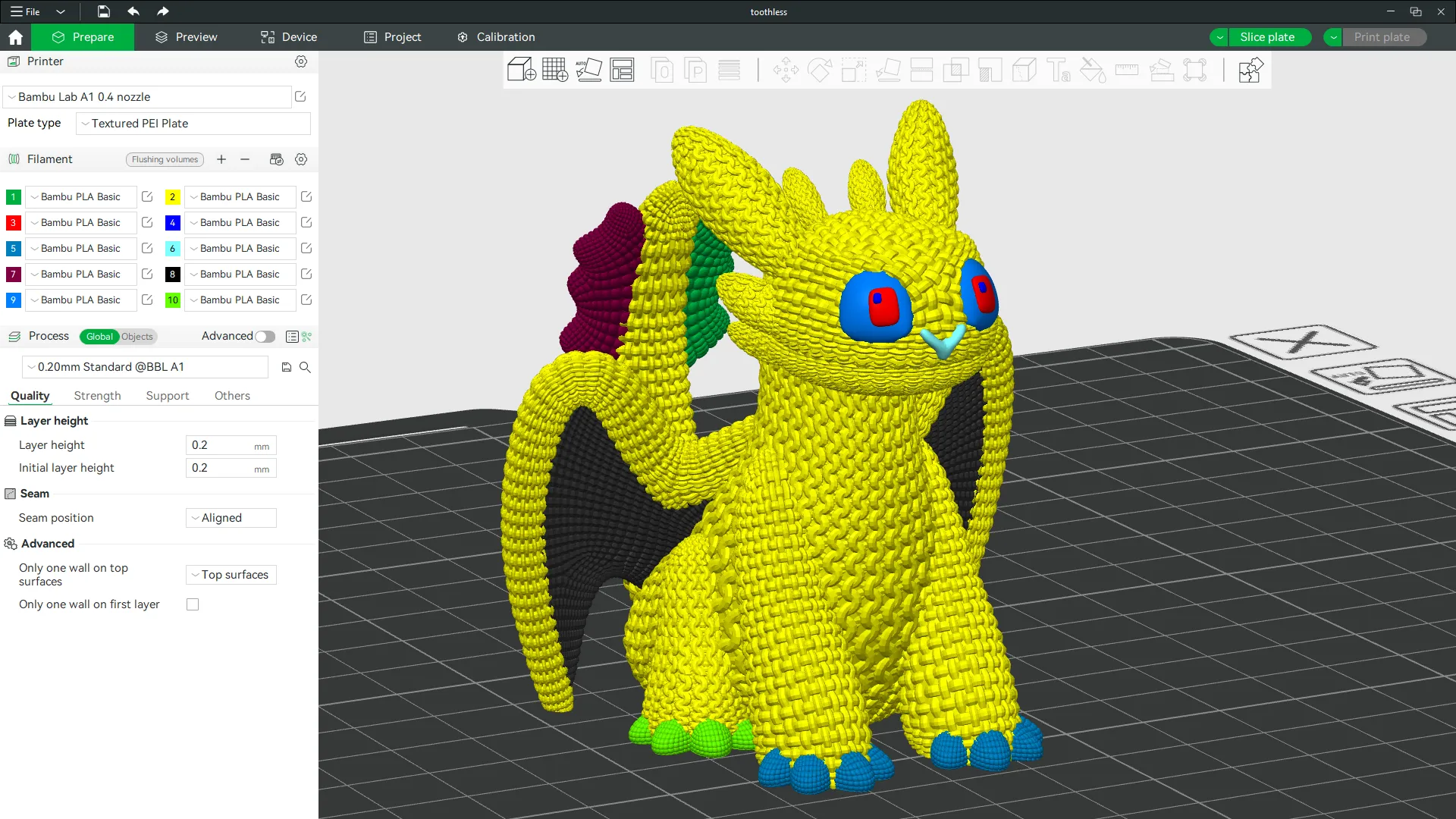Click the Auto orient icon

(x=588, y=71)
